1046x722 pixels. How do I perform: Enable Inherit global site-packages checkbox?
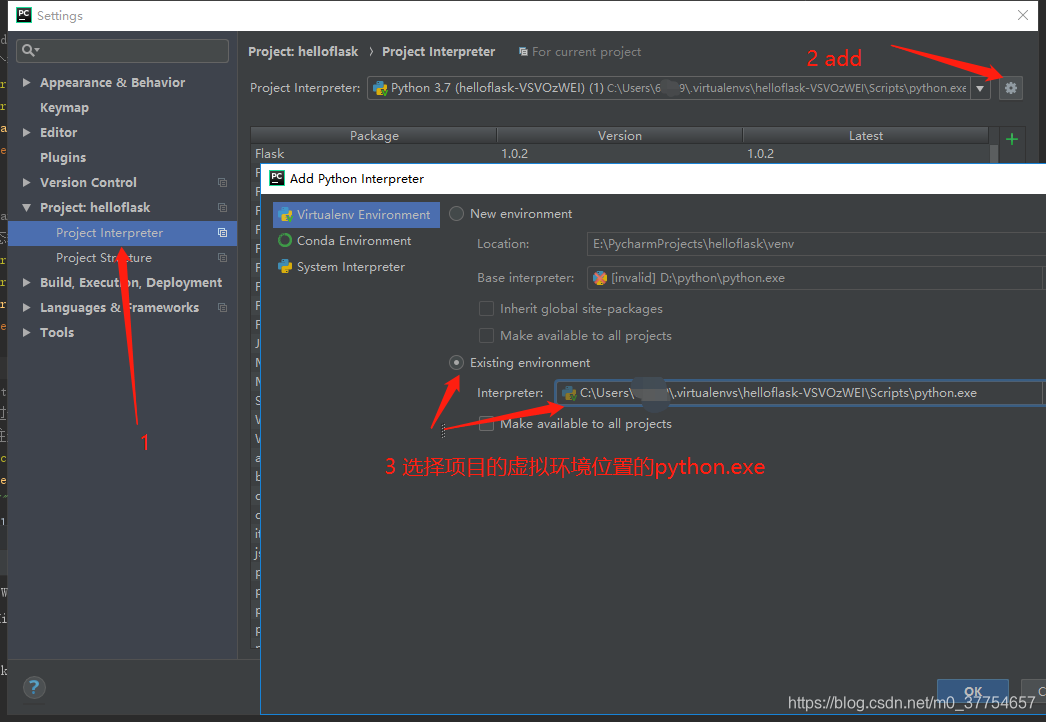[x=486, y=308]
